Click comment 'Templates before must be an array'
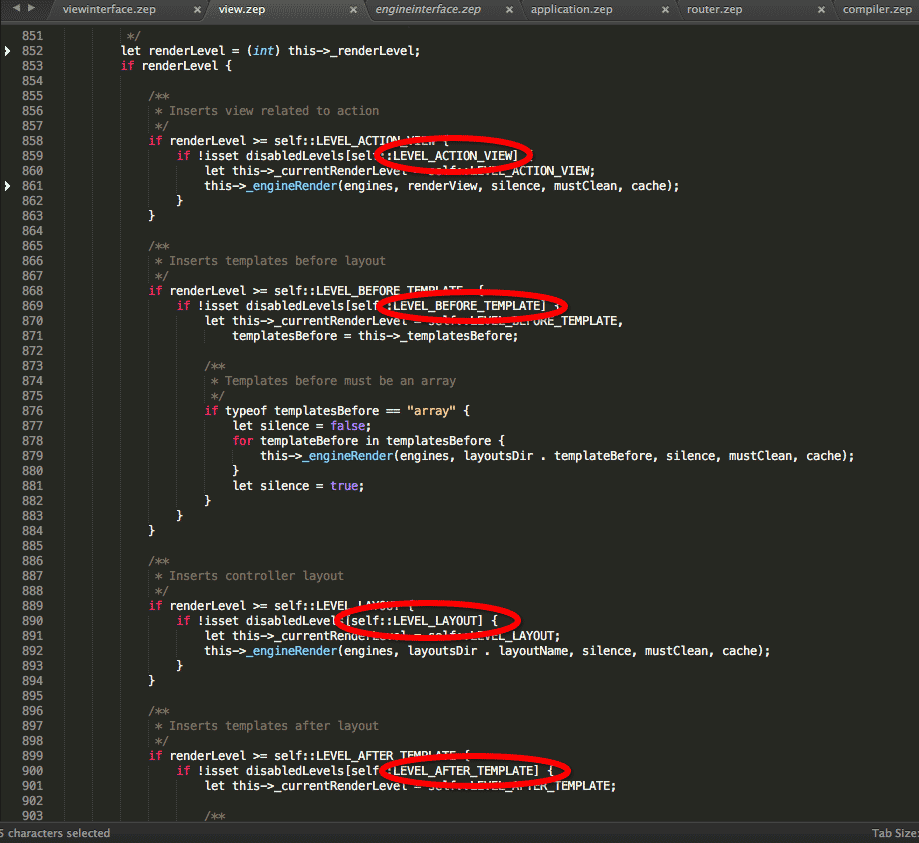 (x=340, y=381)
